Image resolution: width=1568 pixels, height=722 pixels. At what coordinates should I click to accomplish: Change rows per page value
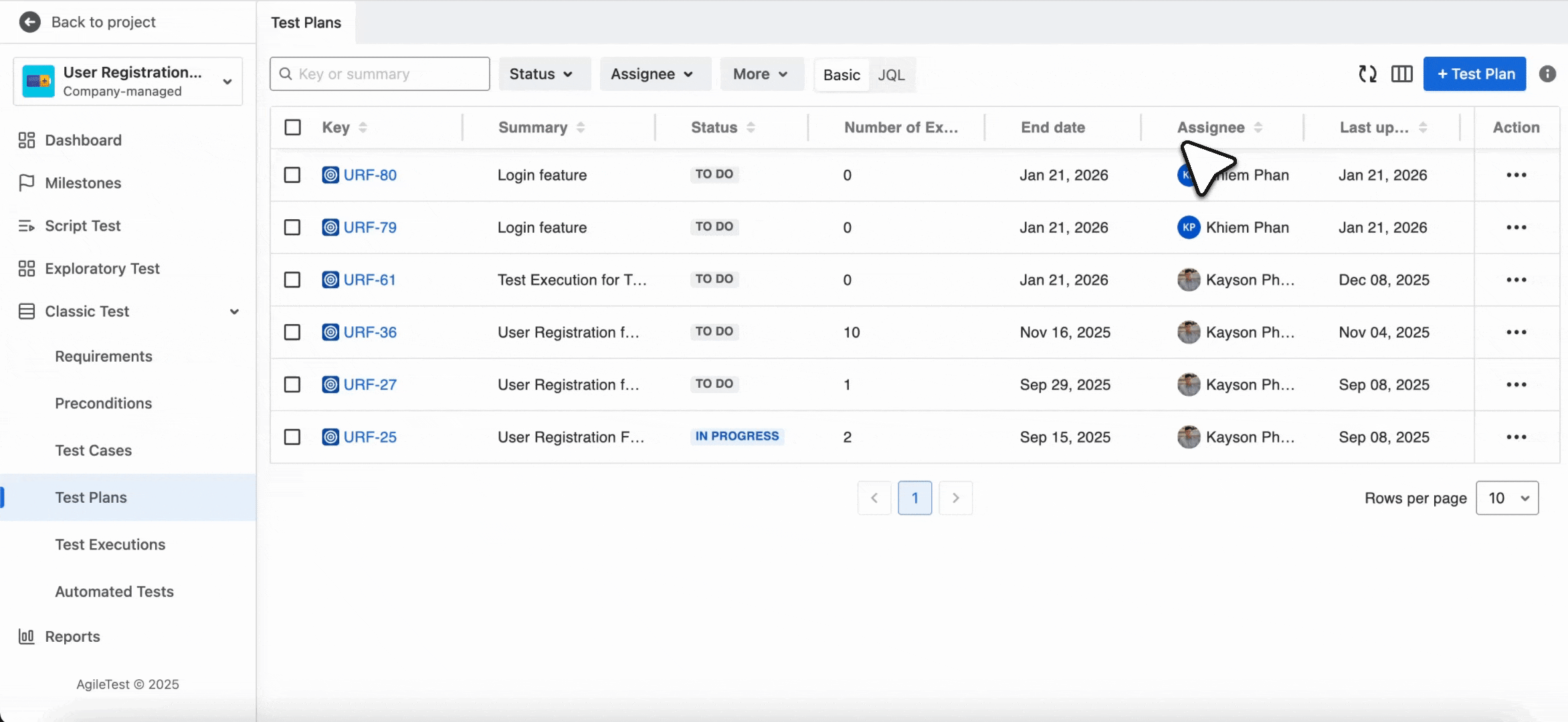point(1507,498)
